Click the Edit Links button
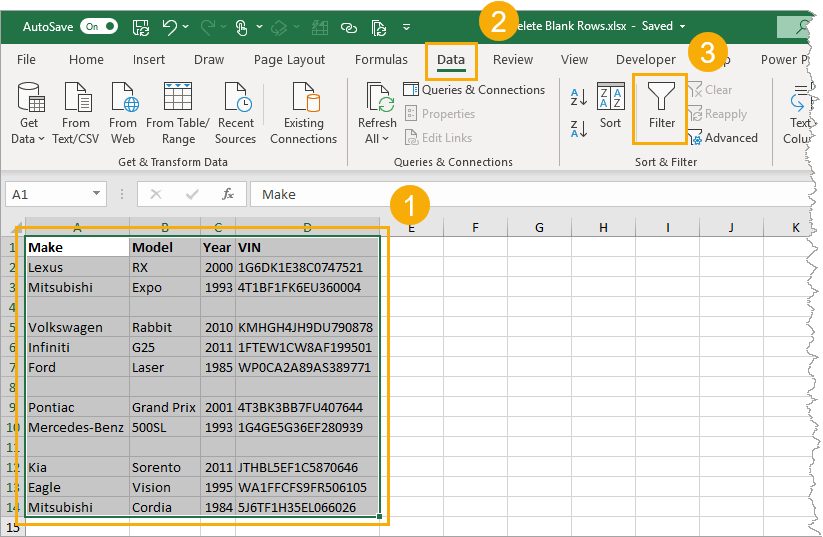 tap(439, 138)
